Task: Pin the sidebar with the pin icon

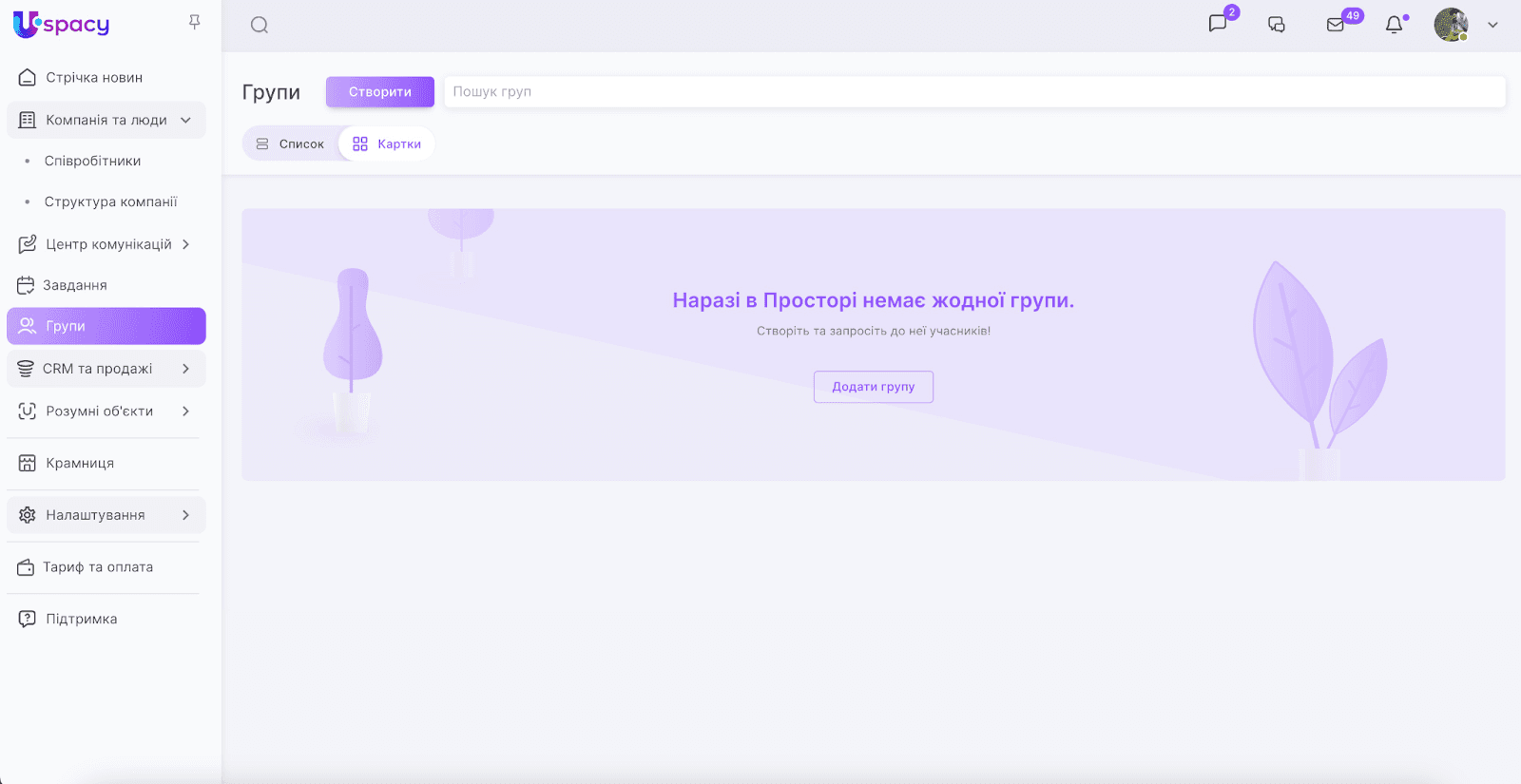Action: 195,22
